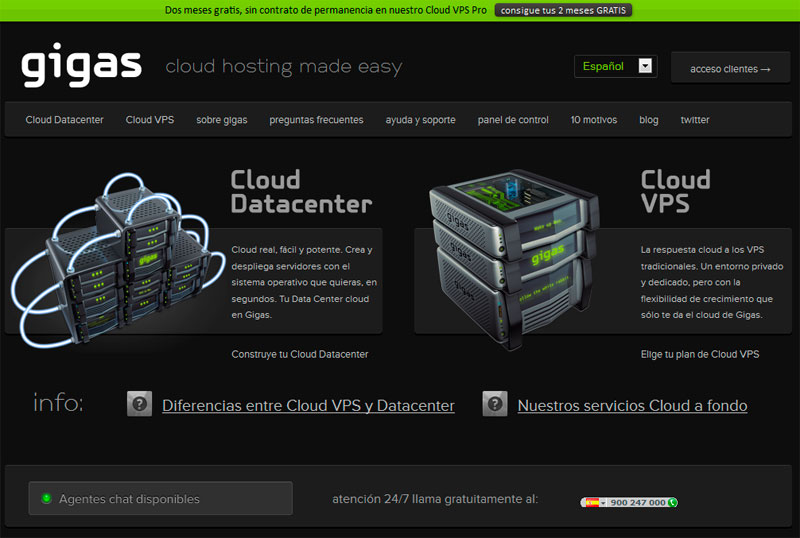Viewport: 800px width, 538px height.
Task: Click the Cloud VPS heading
Action: pyautogui.click(x=675, y=192)
